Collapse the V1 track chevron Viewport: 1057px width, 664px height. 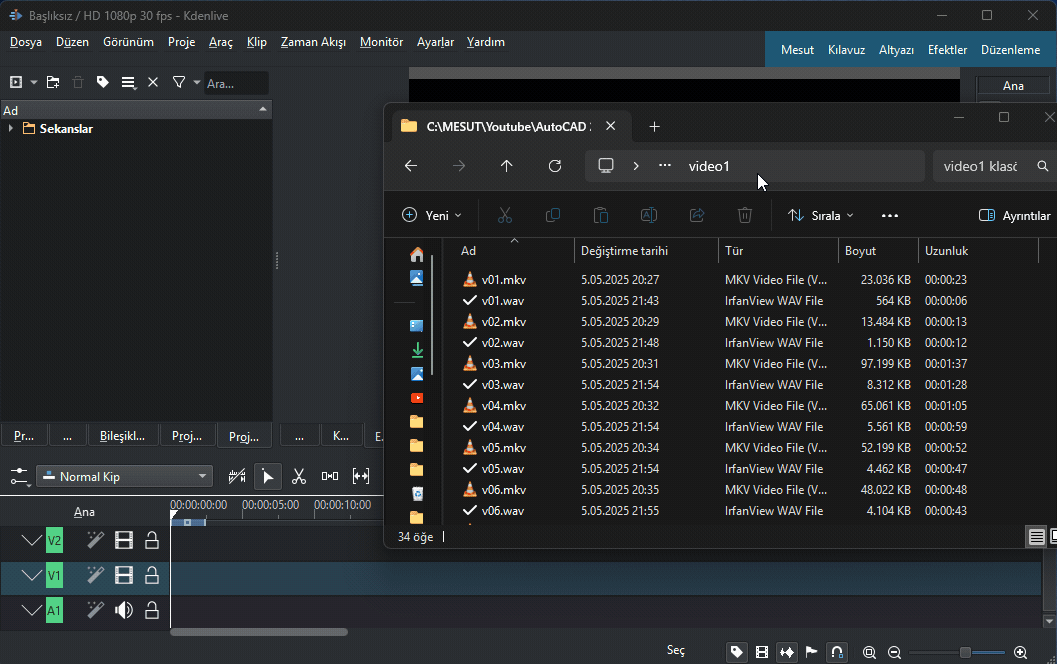31,575
